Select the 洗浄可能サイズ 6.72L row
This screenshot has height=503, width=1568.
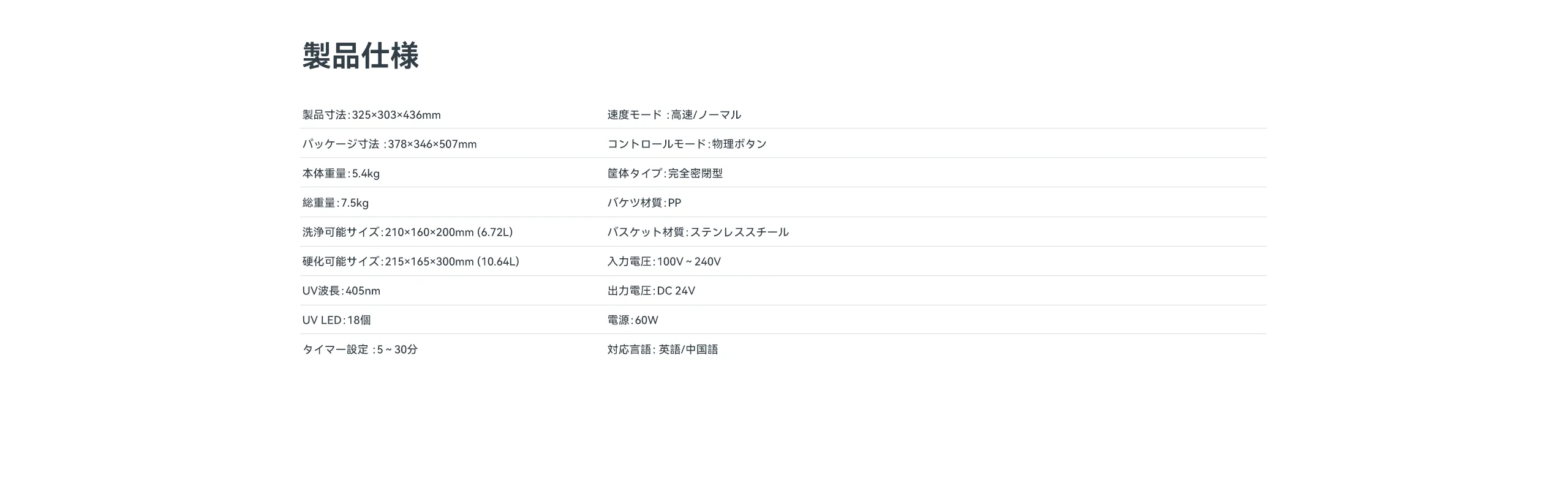pyautogui.click(x=407, y=233)
